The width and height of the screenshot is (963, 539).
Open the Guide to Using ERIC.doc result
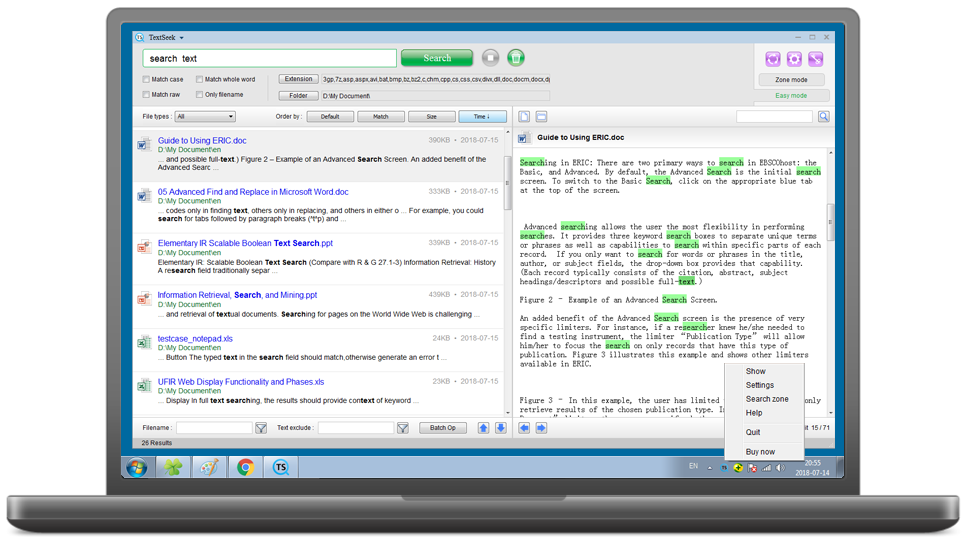click(x=202, y=141)
